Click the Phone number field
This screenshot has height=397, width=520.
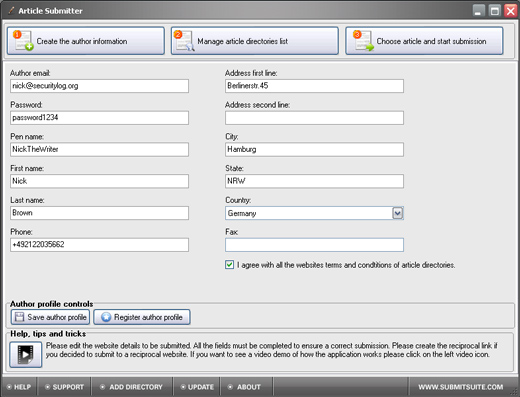point(99,245)
